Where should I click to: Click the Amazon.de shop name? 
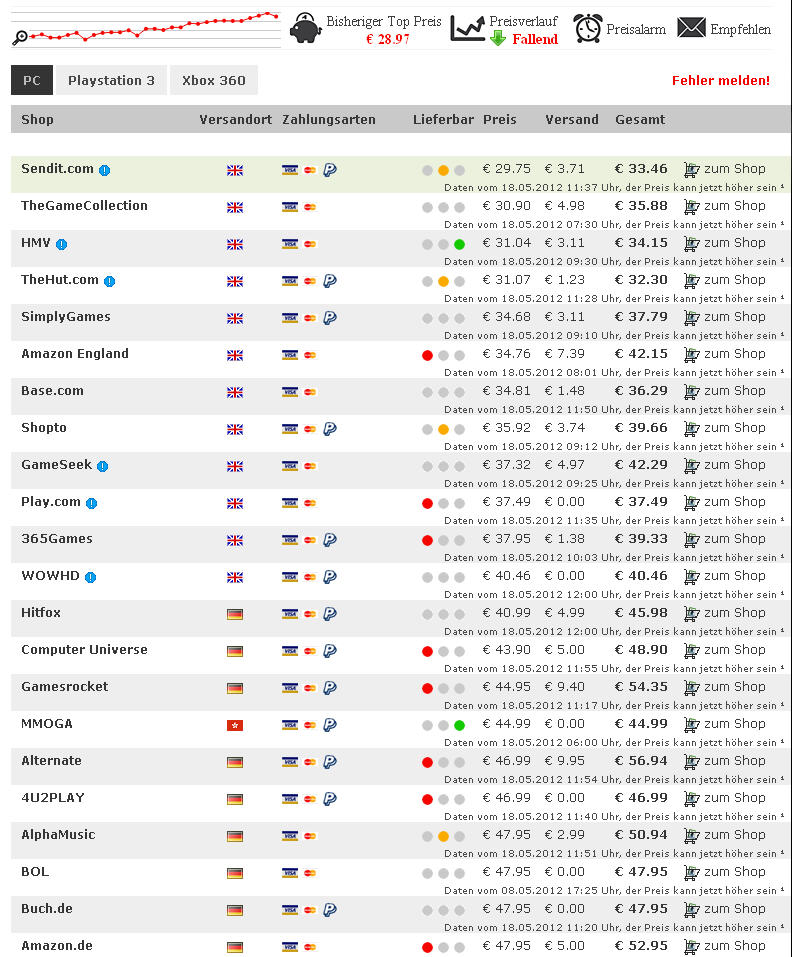pyautogui.click(x=57, y=946)
